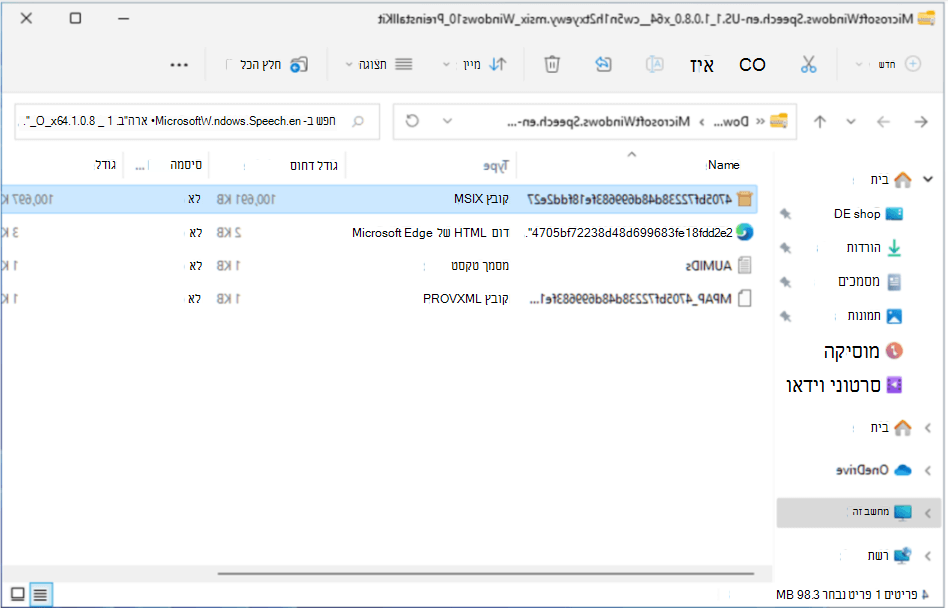Click the pin icon beside הורדות

click(785, 248)
